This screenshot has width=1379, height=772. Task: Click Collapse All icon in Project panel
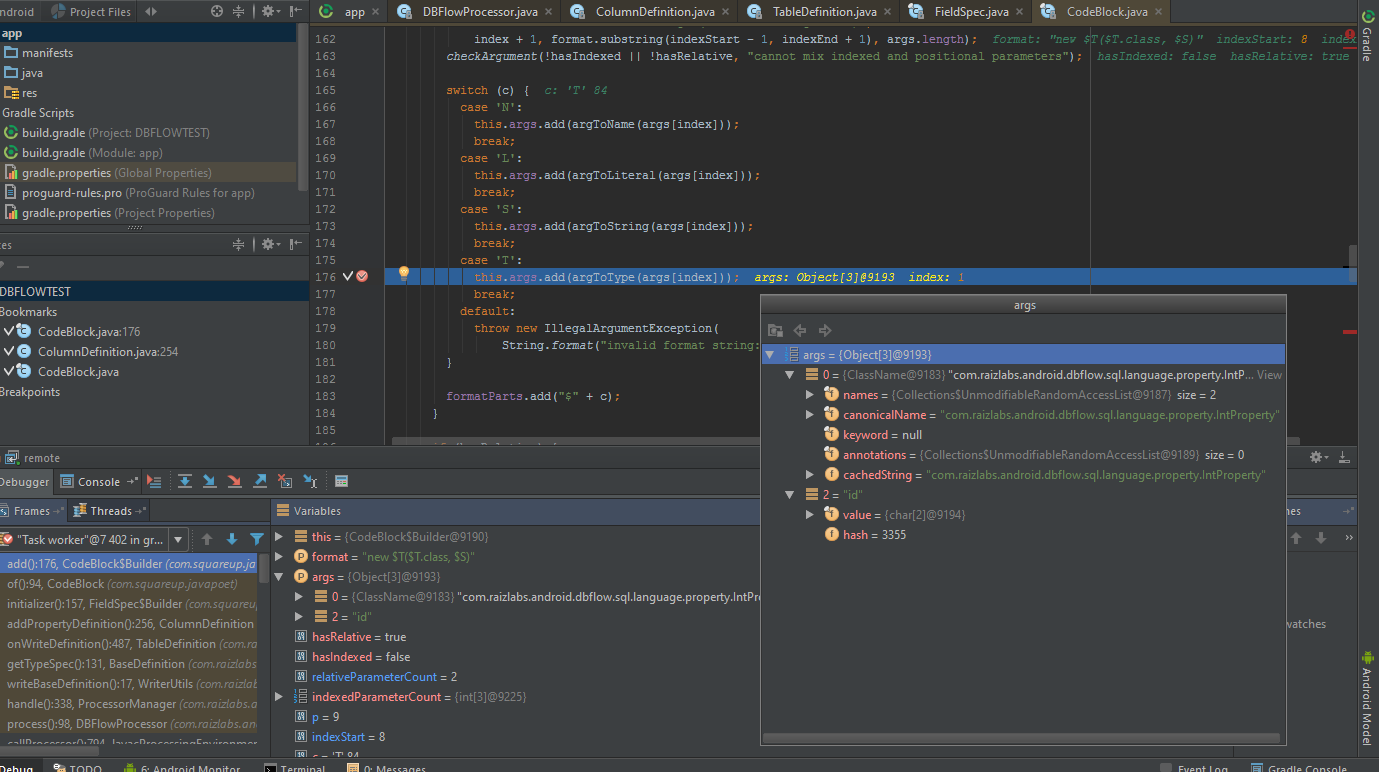[x=238, y=12]
